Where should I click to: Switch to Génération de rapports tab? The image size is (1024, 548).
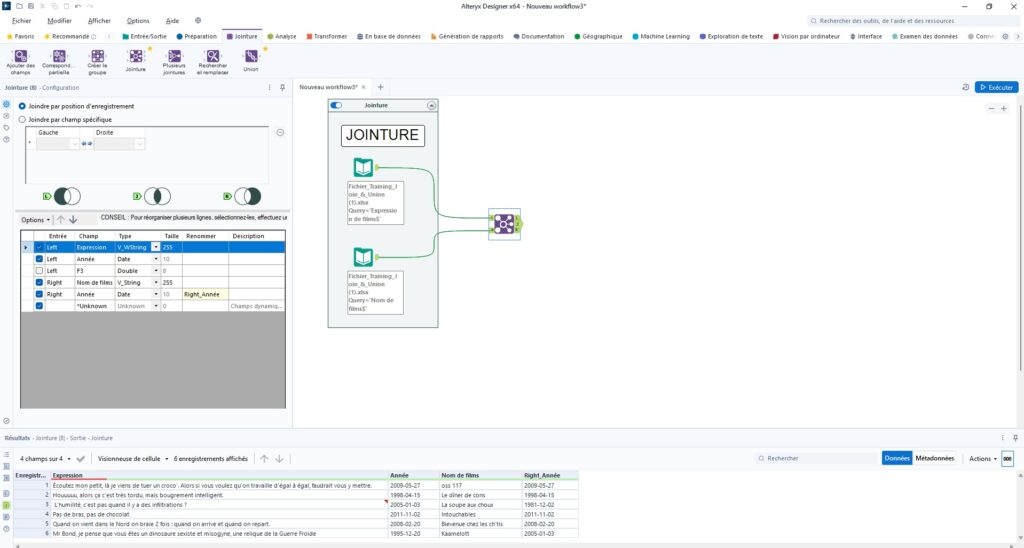(x=467, y=37)
